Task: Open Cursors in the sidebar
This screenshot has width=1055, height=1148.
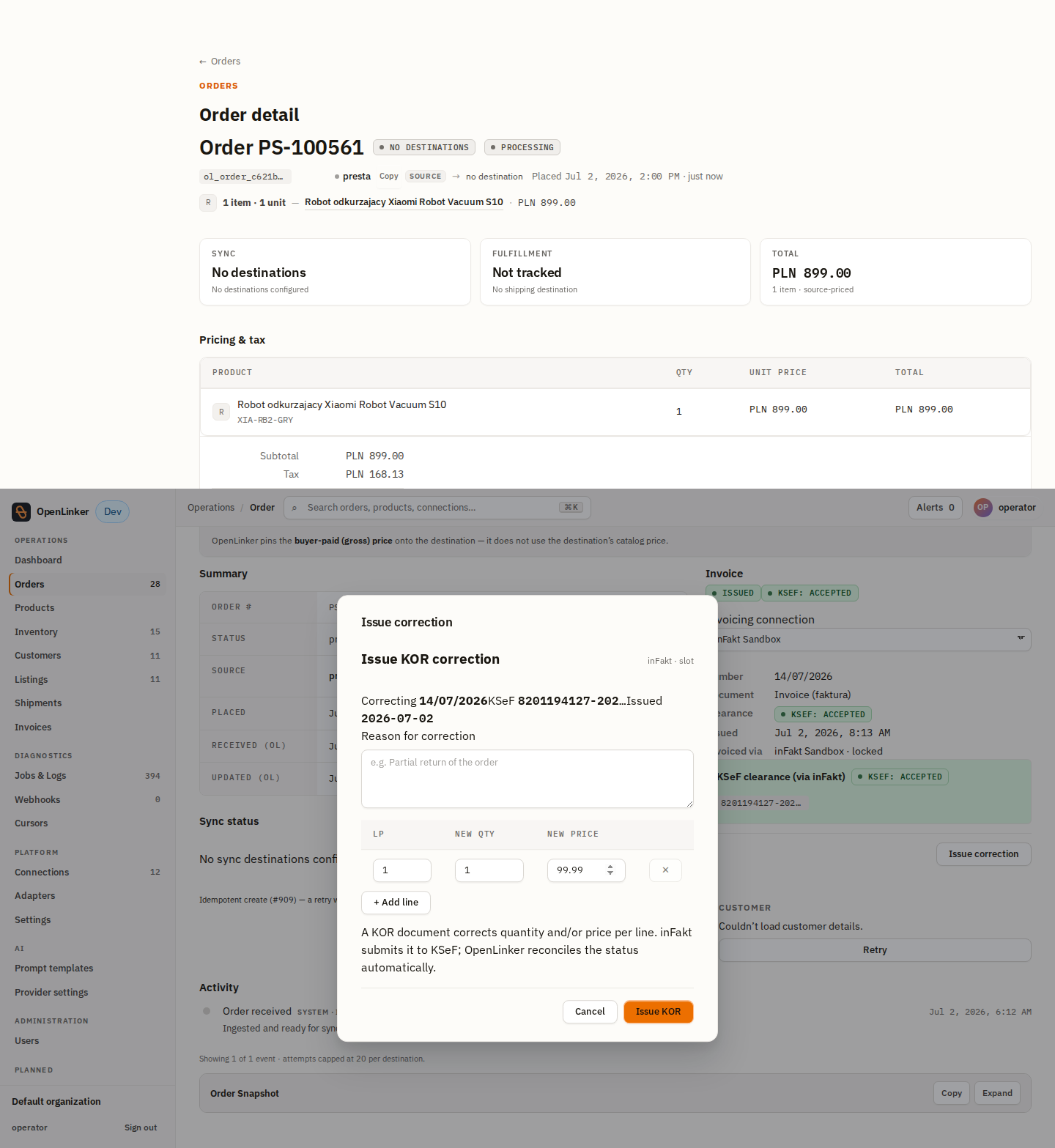Action: tap(87, 823)
